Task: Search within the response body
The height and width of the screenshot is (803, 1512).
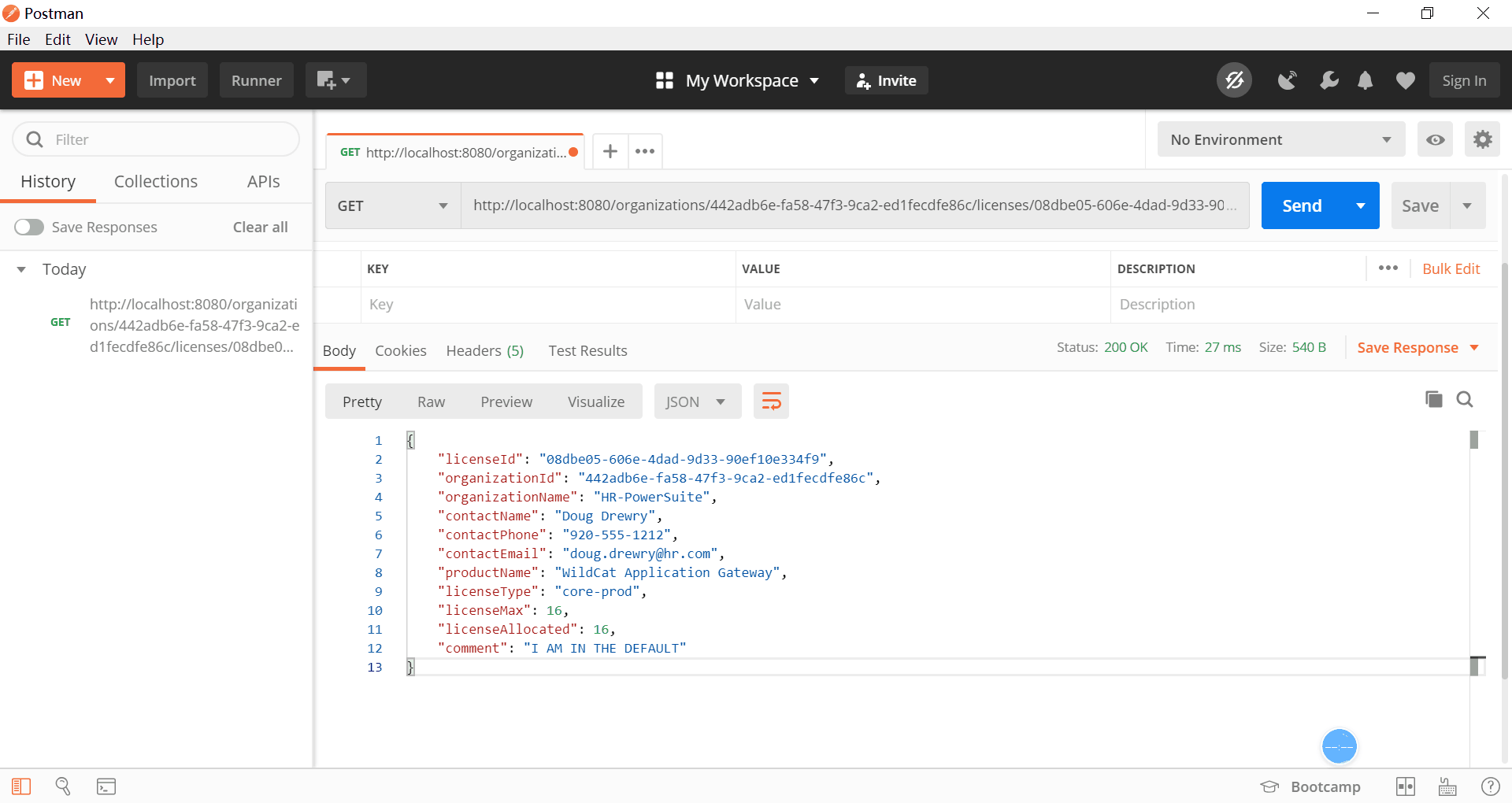Action: click(x=1465, y=399)
